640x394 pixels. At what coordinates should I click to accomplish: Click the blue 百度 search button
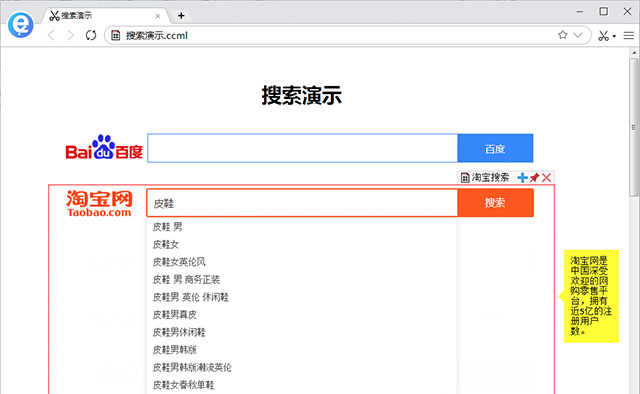click(495, 148)
